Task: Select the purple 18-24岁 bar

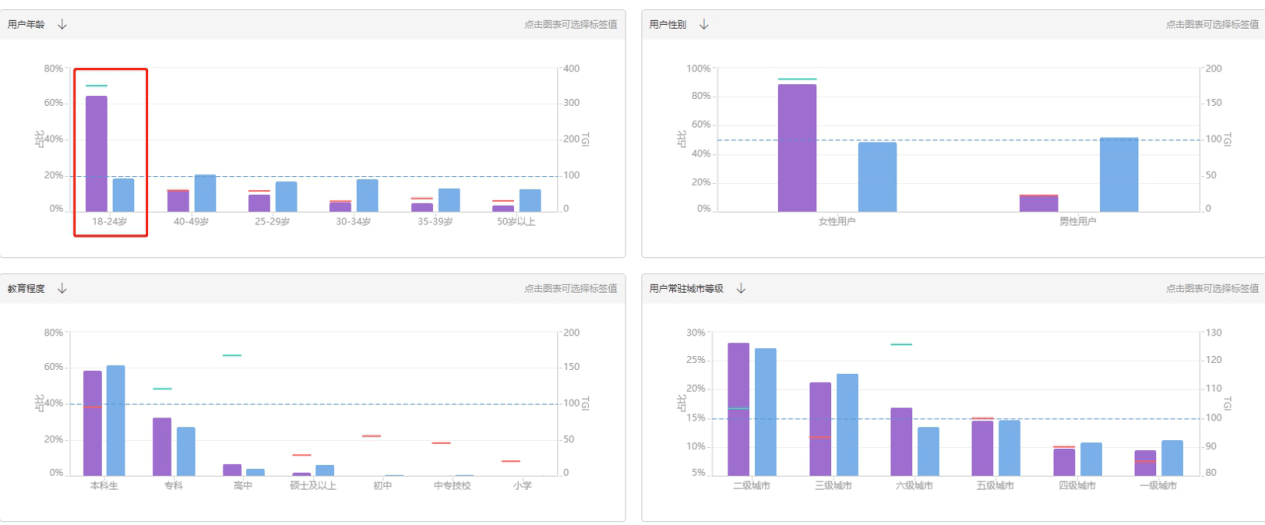Action: 96,155
